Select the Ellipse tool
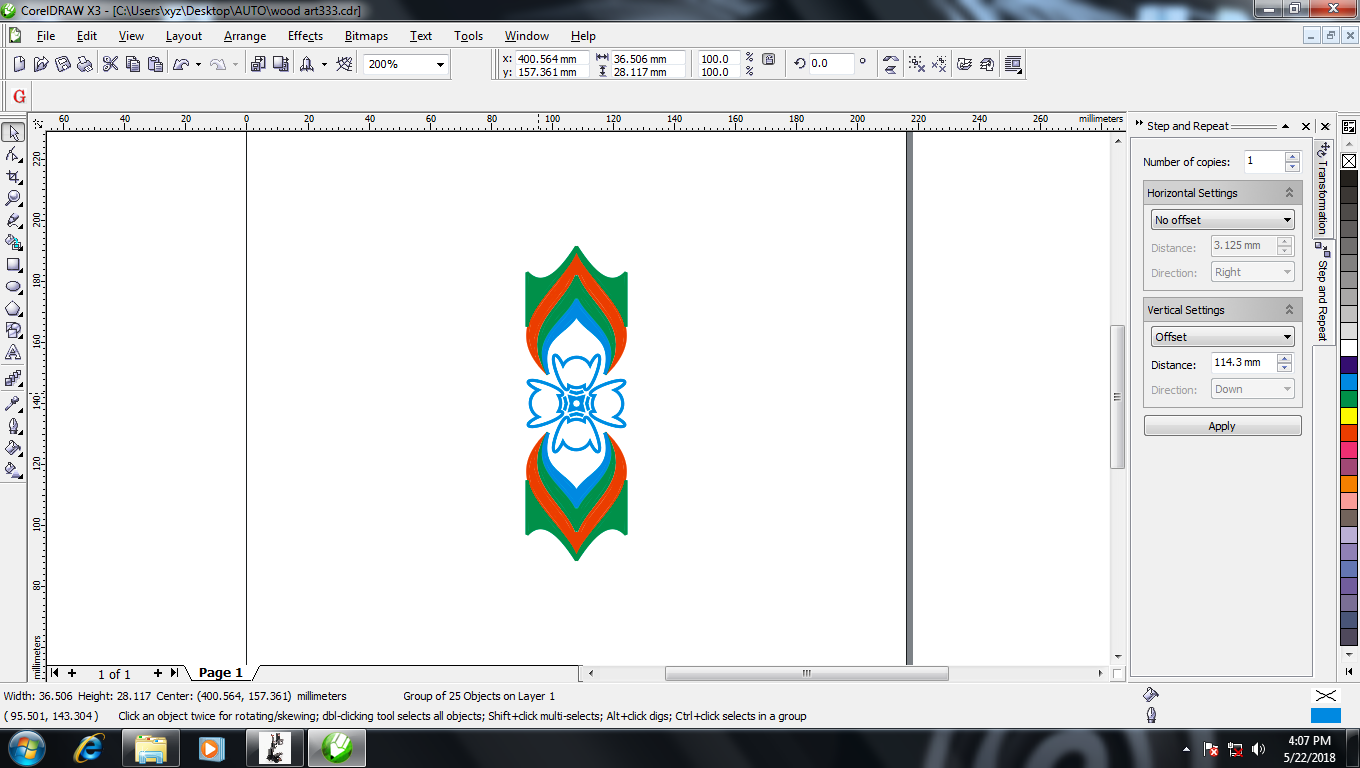This screenshot has height=768, width=1360. [13, 287]
